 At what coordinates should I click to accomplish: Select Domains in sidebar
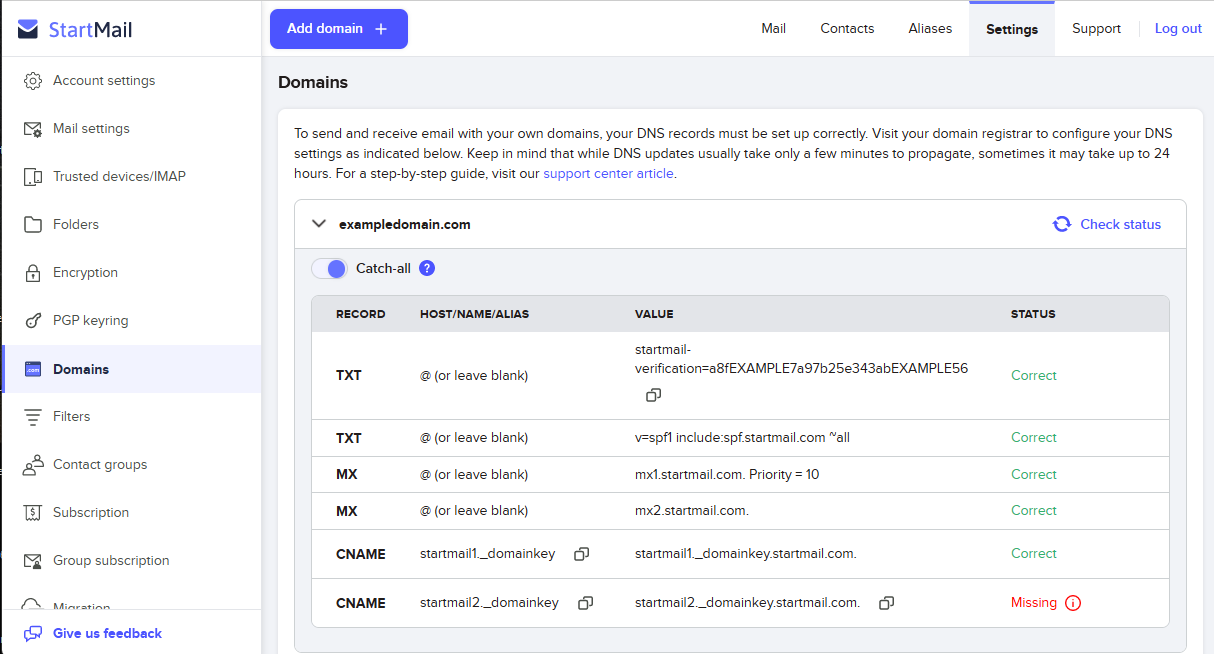tap(131, 369)
